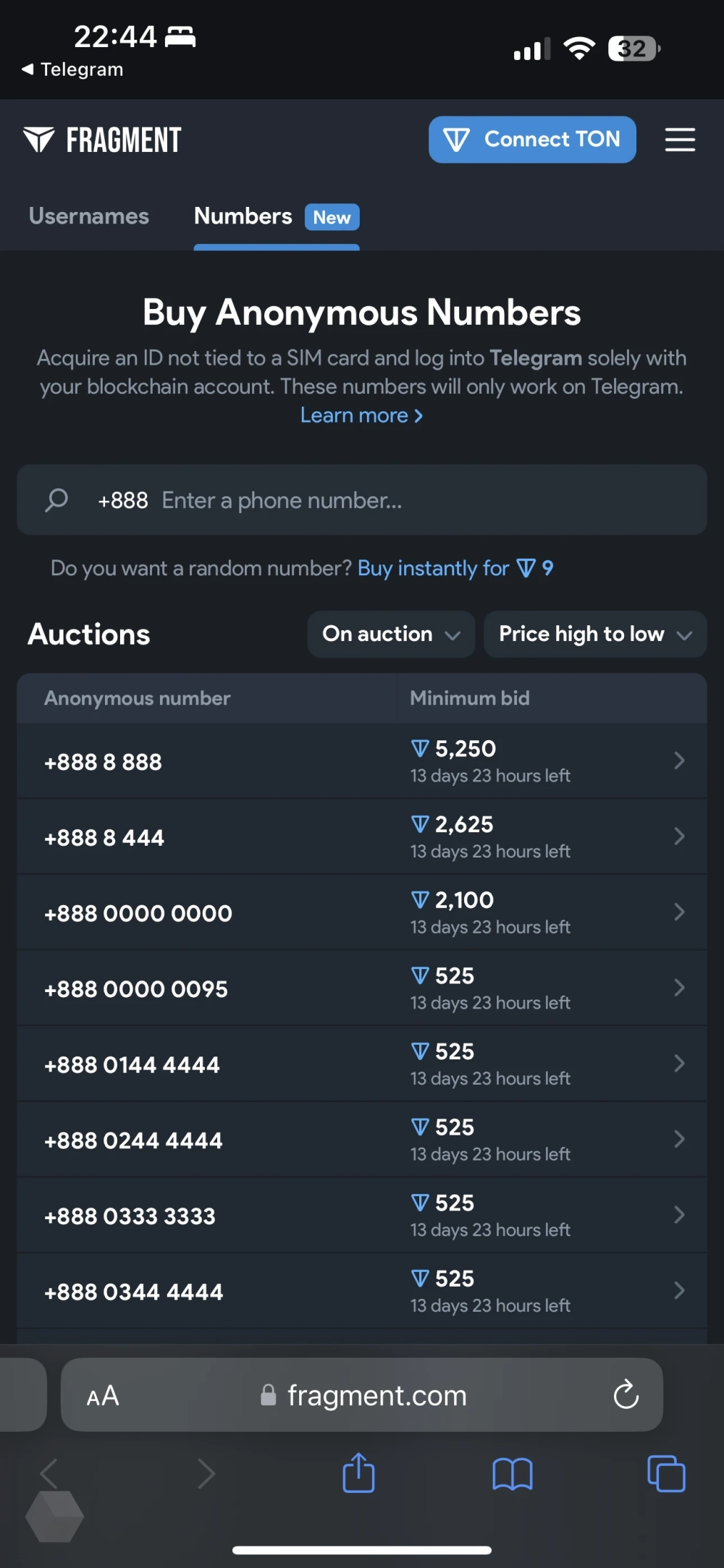Open the Safari tabs overview icon
This screenshot has height=1568, width=724.
click(666, 1474)
